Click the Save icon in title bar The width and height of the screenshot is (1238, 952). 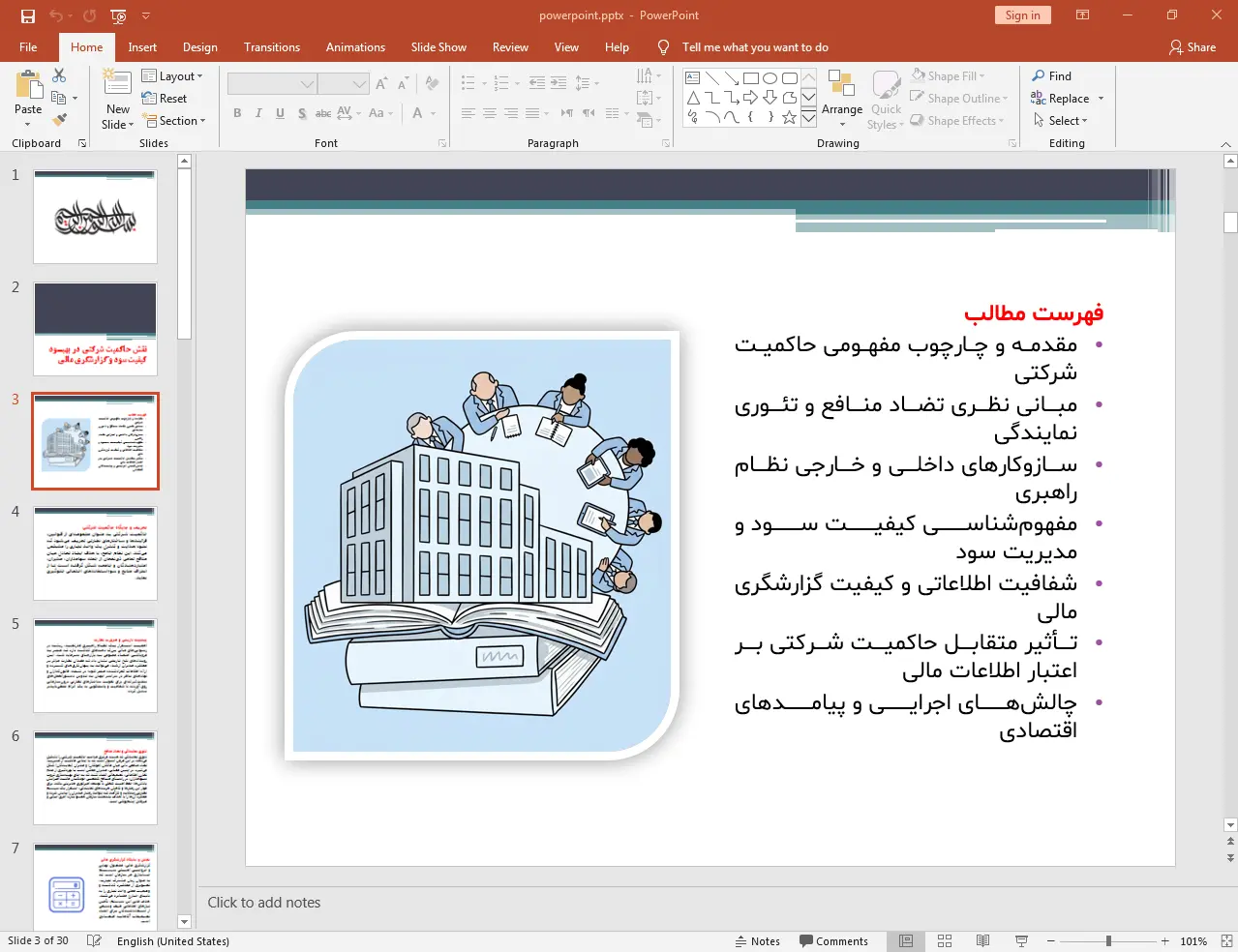(x=27, y=15)
